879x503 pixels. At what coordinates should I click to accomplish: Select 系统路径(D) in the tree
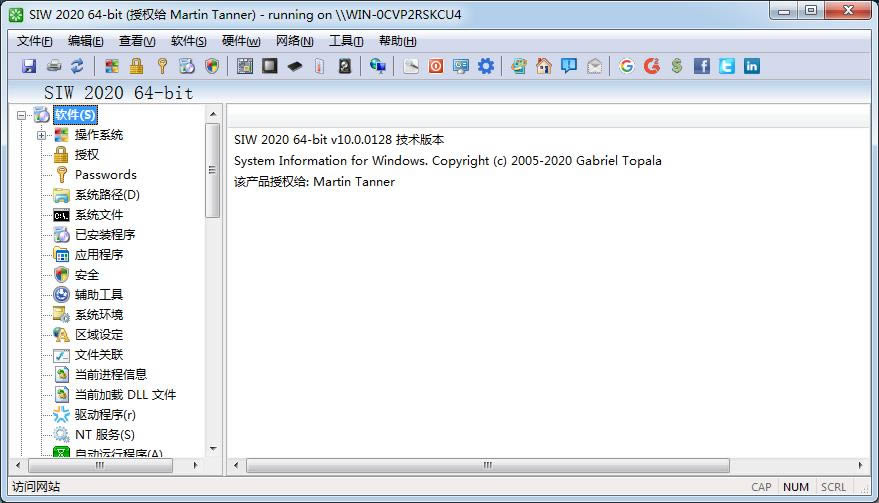click(107, 195)
